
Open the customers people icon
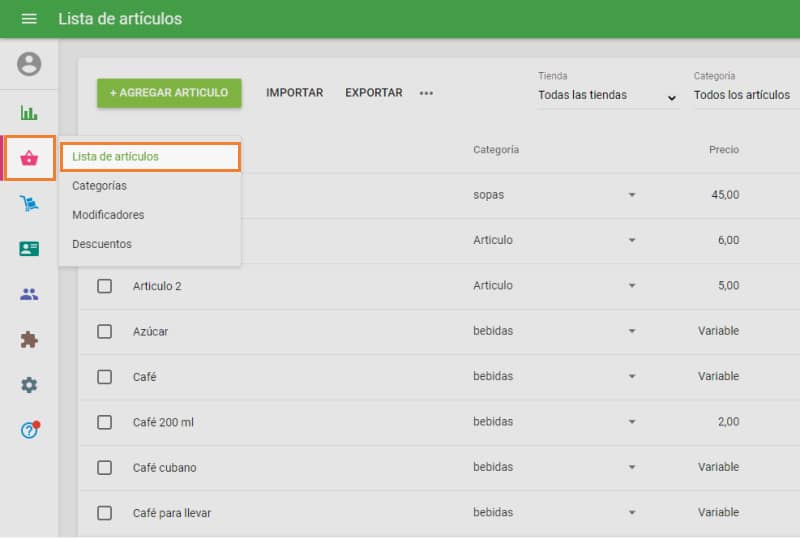pos(29,294)
